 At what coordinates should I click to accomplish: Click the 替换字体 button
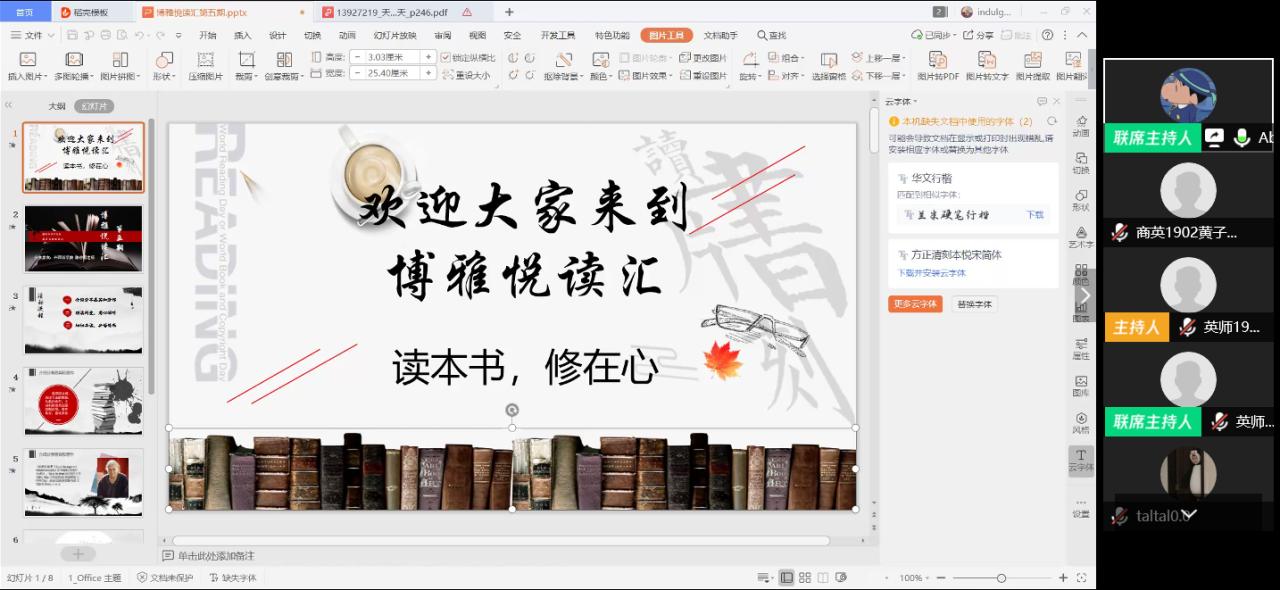[x=974, y=304]
